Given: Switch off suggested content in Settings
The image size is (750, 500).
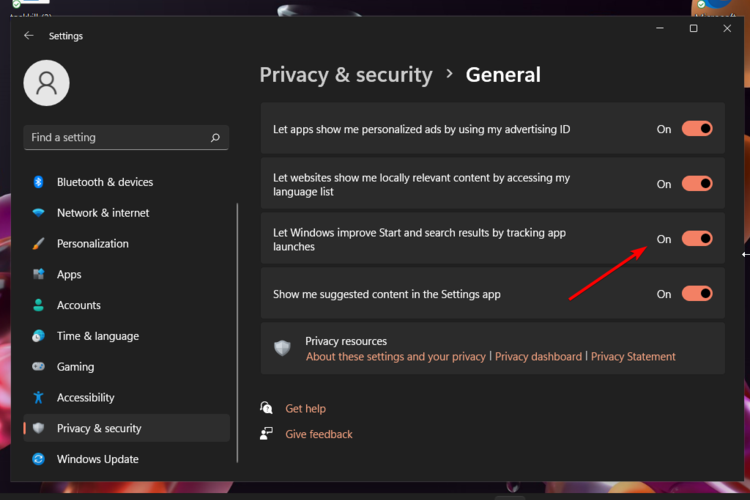Looking at the screenshot, I should point(697,294).
